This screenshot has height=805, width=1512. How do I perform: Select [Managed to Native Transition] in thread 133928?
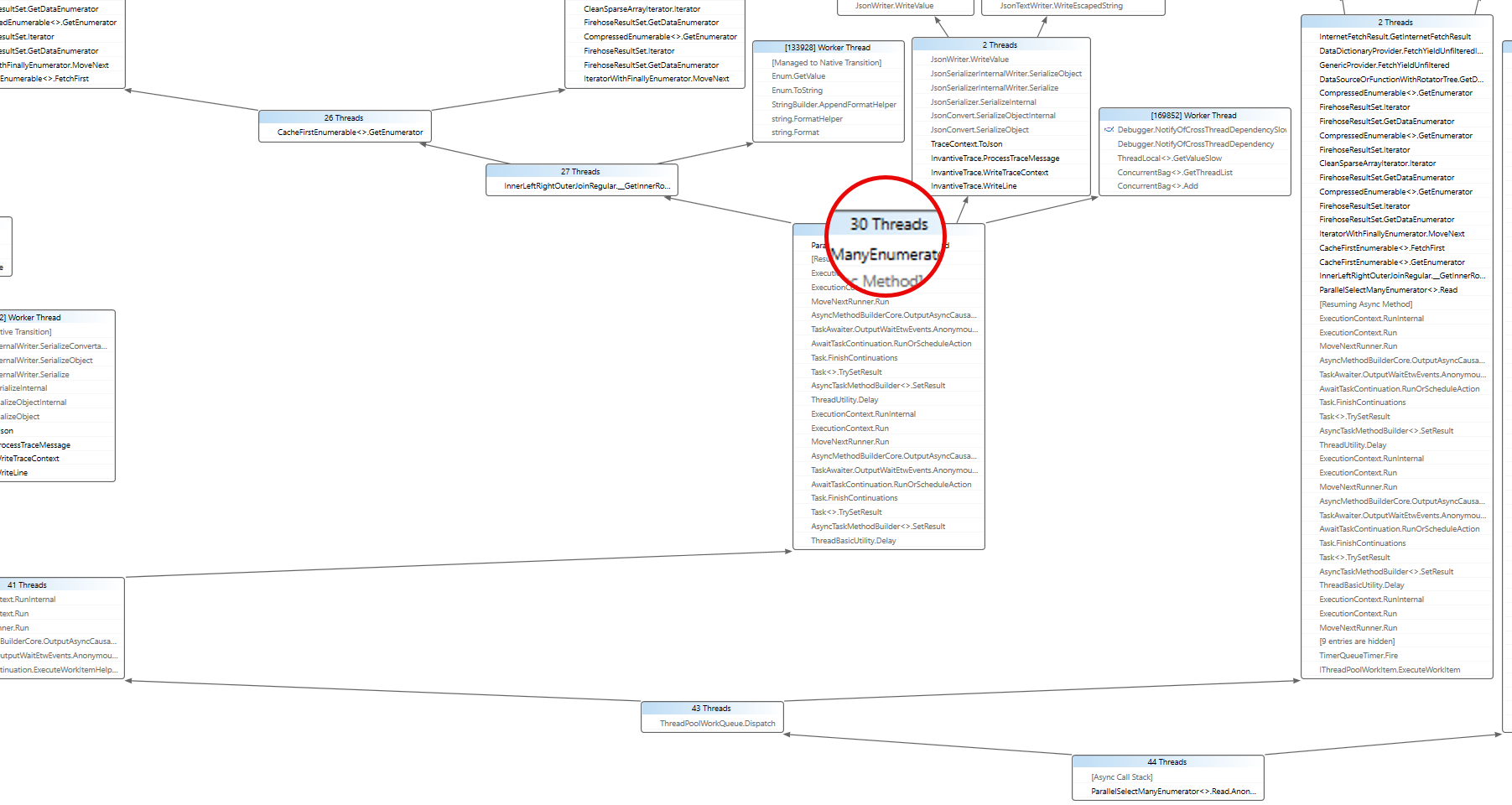click(826, 63)
